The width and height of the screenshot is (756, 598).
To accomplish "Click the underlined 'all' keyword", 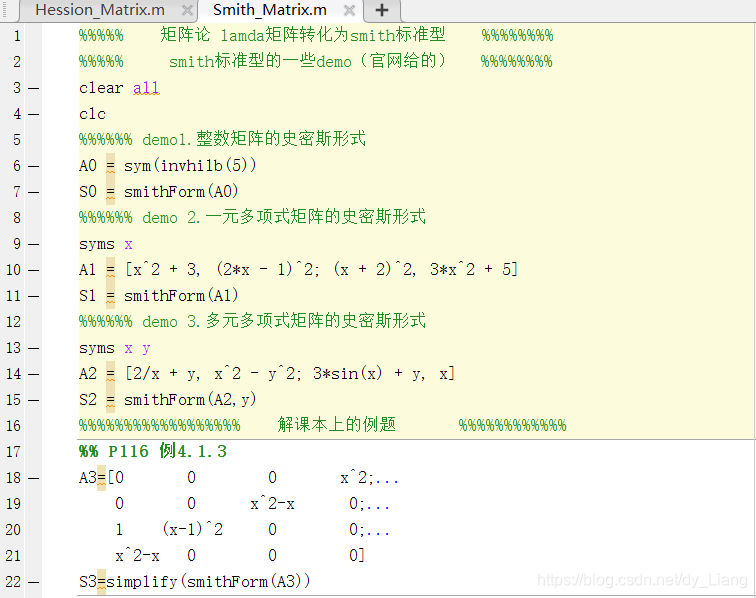I will (x=146, y=88).
